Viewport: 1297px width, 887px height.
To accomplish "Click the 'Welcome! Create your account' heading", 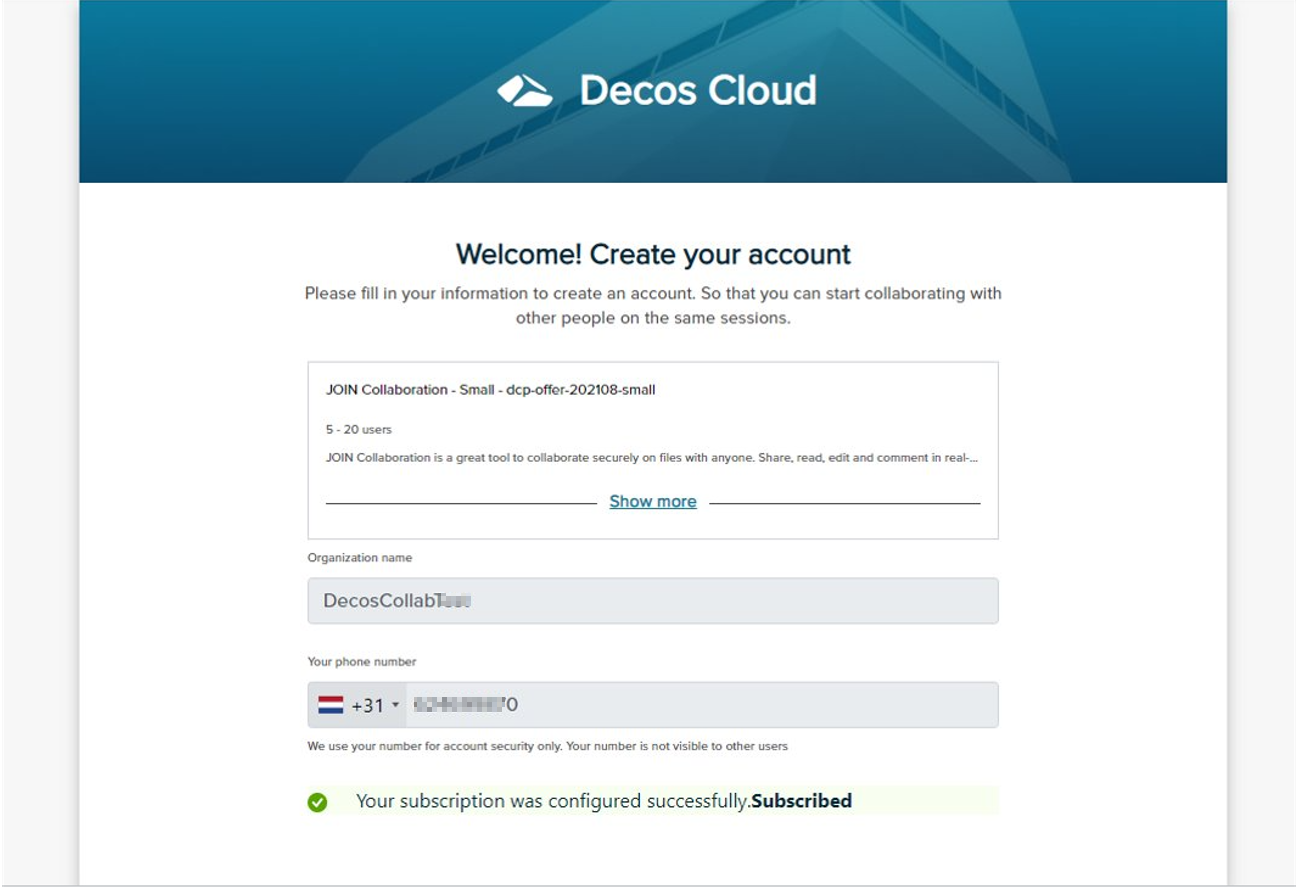I will tap(653, 254).
